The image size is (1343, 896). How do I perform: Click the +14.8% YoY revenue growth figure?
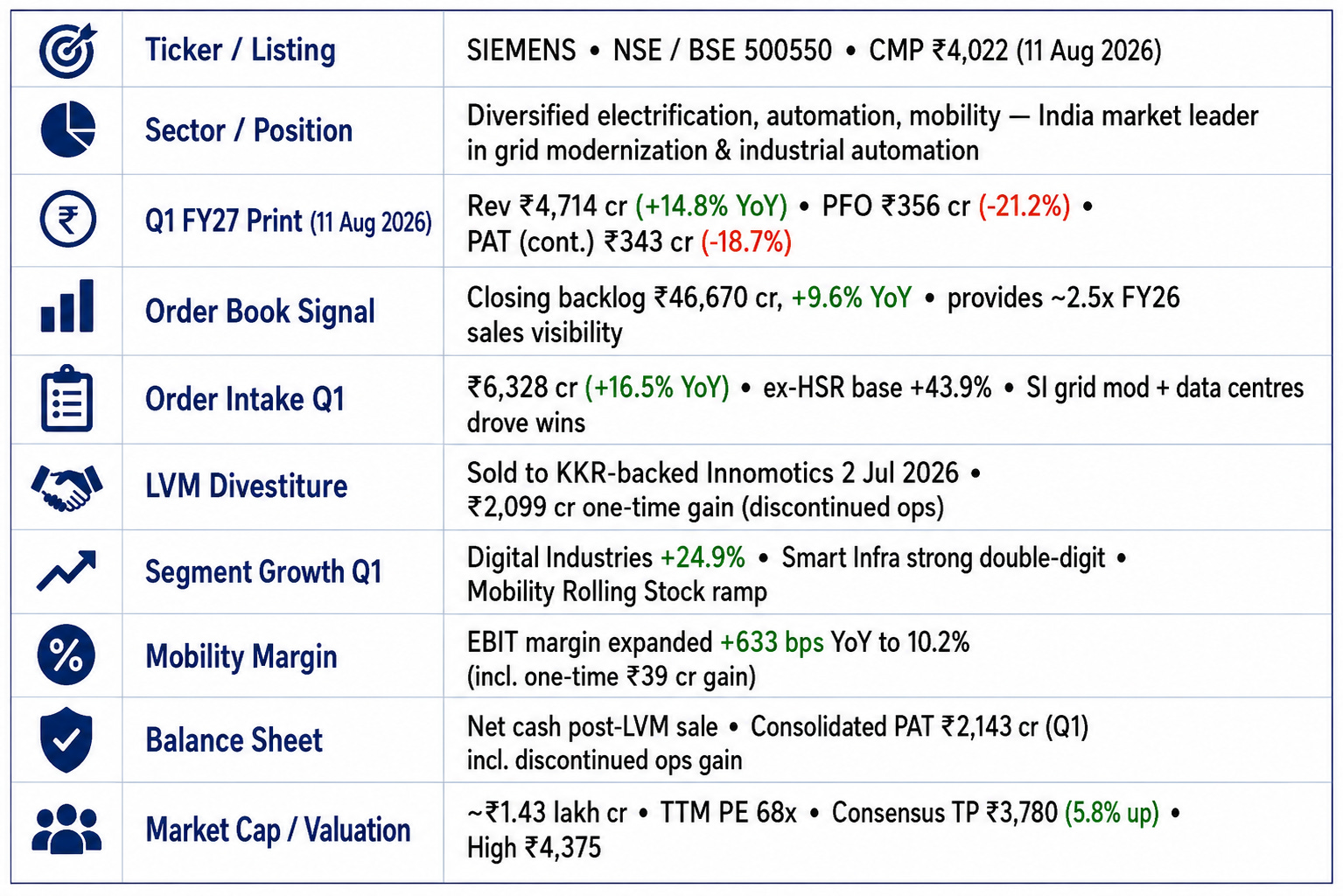pos(711,206)
